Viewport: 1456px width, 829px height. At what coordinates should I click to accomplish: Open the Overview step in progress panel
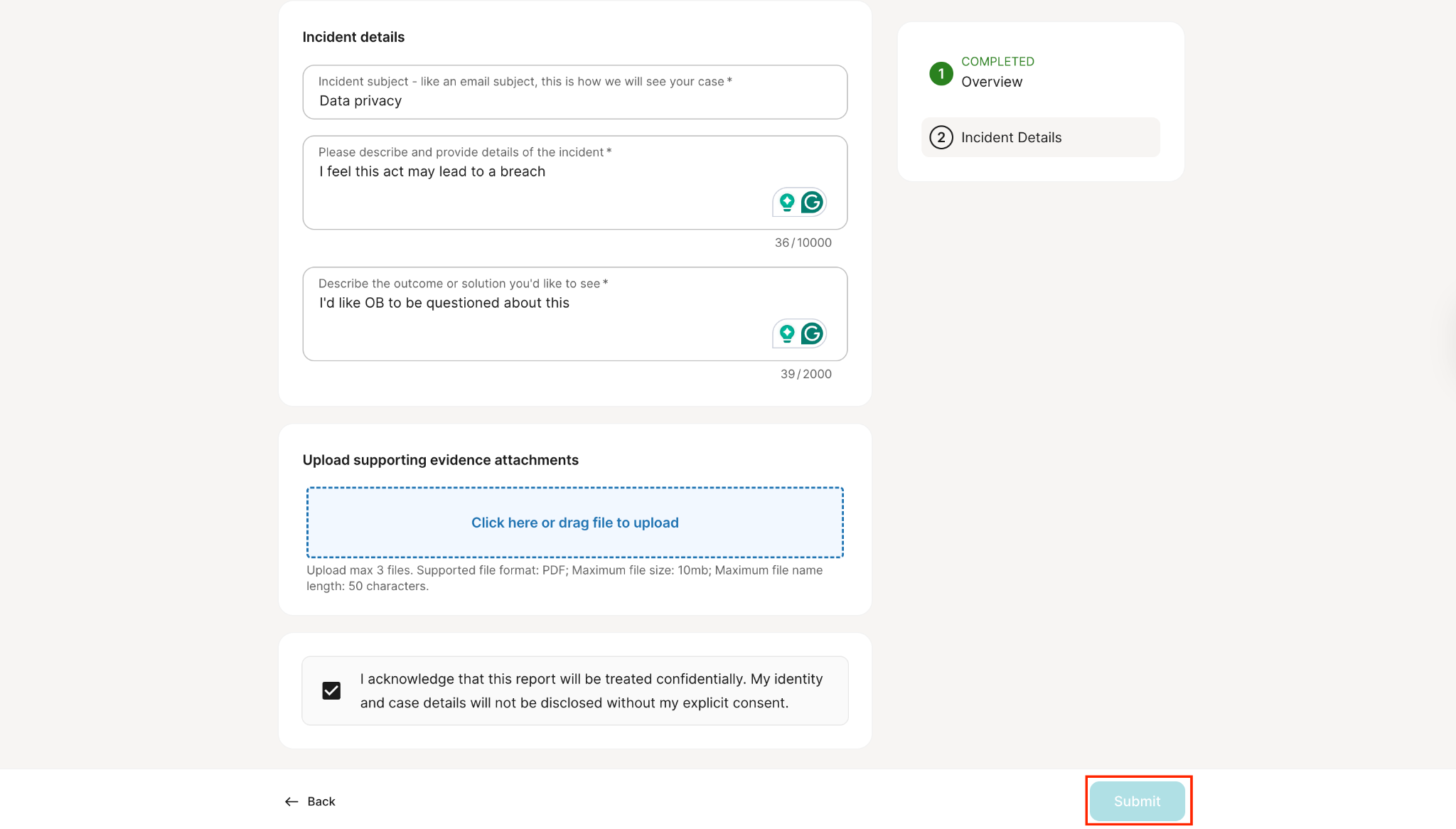pyautogui.click(x=991, y=82)
